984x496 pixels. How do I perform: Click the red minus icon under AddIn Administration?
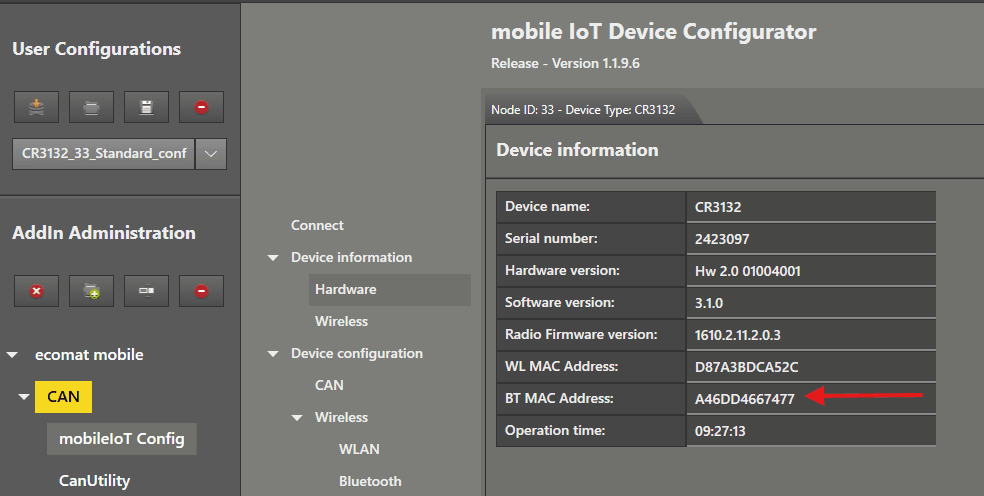(x=201, y=291)
